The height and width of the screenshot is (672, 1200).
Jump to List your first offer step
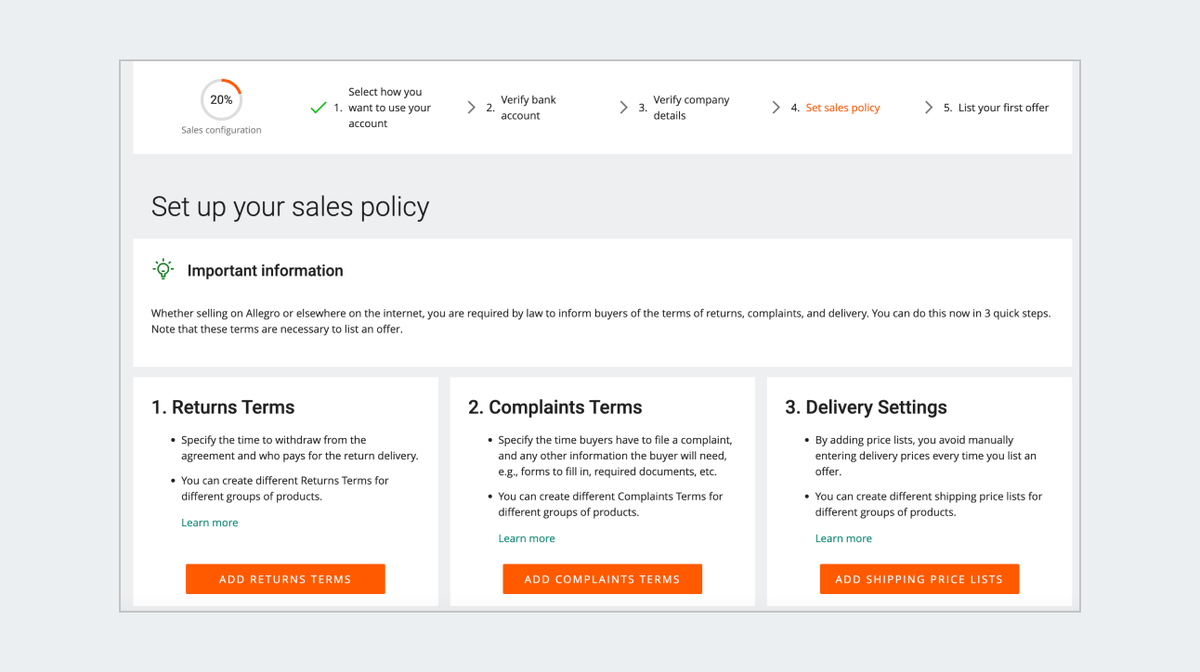[x=1003, y=108]
